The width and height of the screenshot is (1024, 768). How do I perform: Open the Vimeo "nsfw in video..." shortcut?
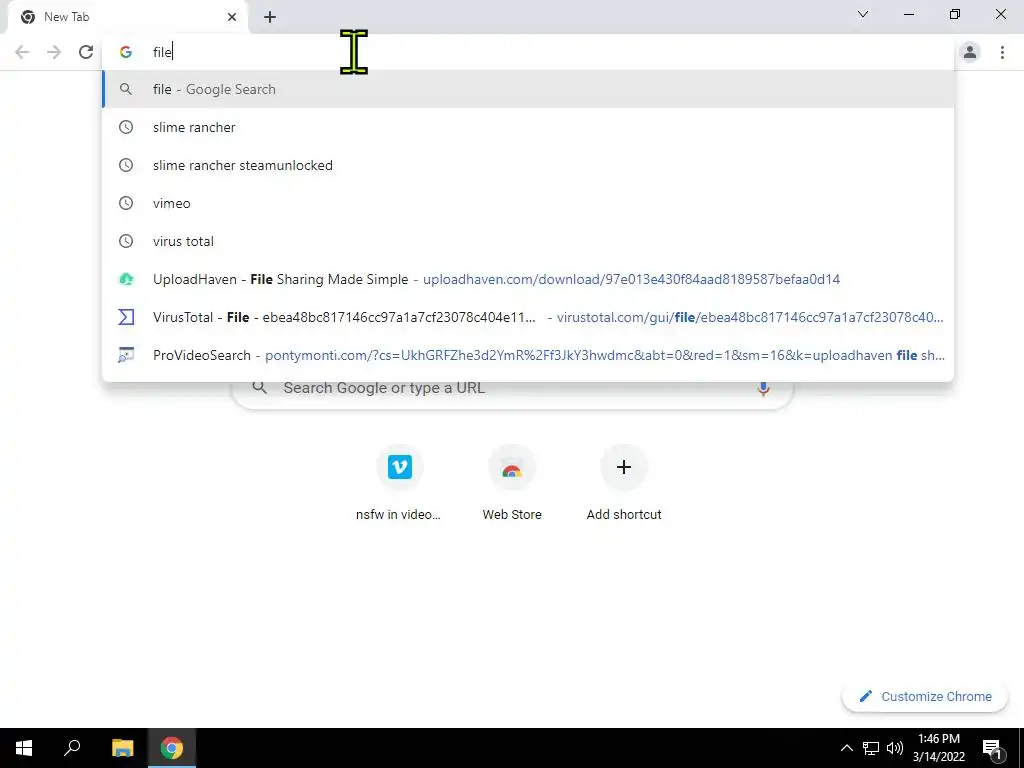coord(399,484)
